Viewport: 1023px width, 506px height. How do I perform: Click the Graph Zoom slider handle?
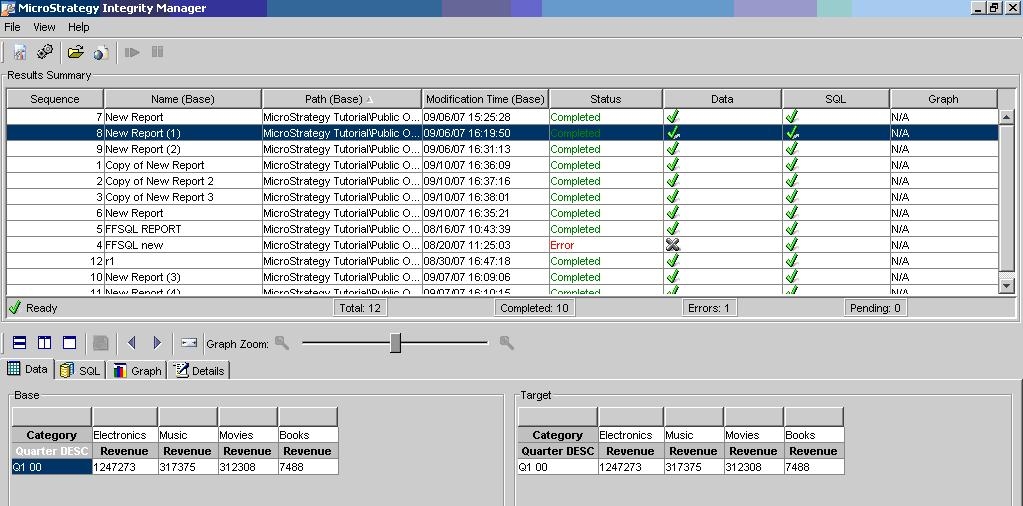pos(395,343)
